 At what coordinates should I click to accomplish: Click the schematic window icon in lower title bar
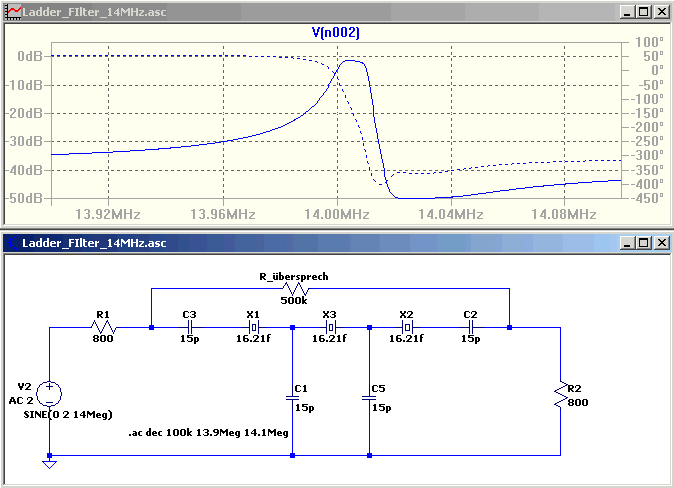pyautogui.click(x=13, y=243)
